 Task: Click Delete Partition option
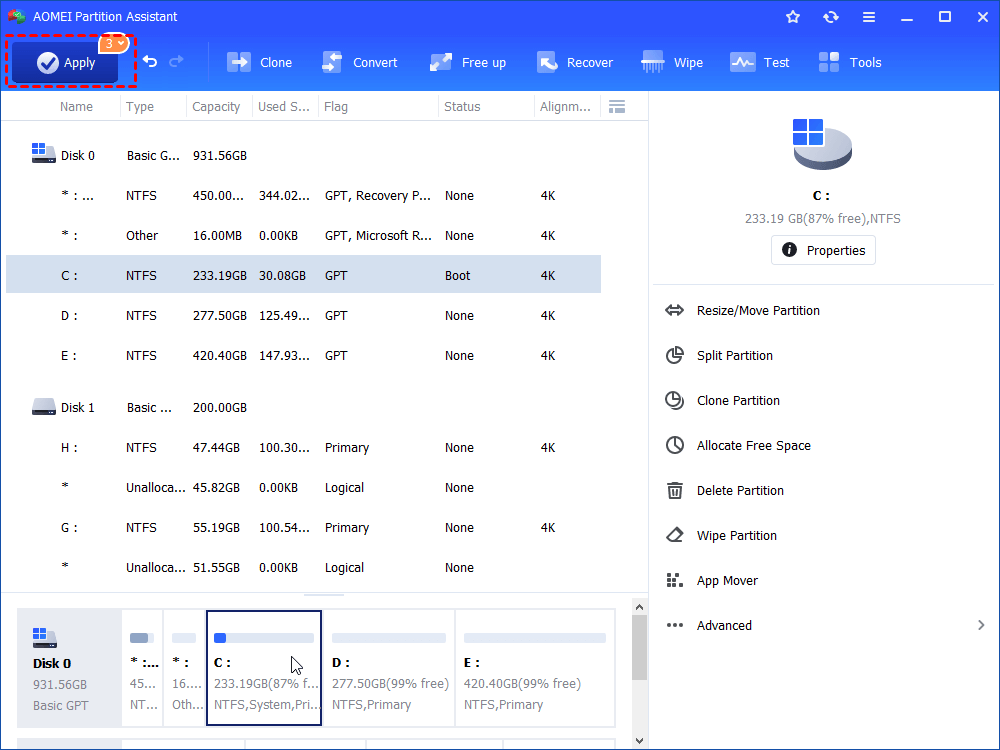coord(740,490)
